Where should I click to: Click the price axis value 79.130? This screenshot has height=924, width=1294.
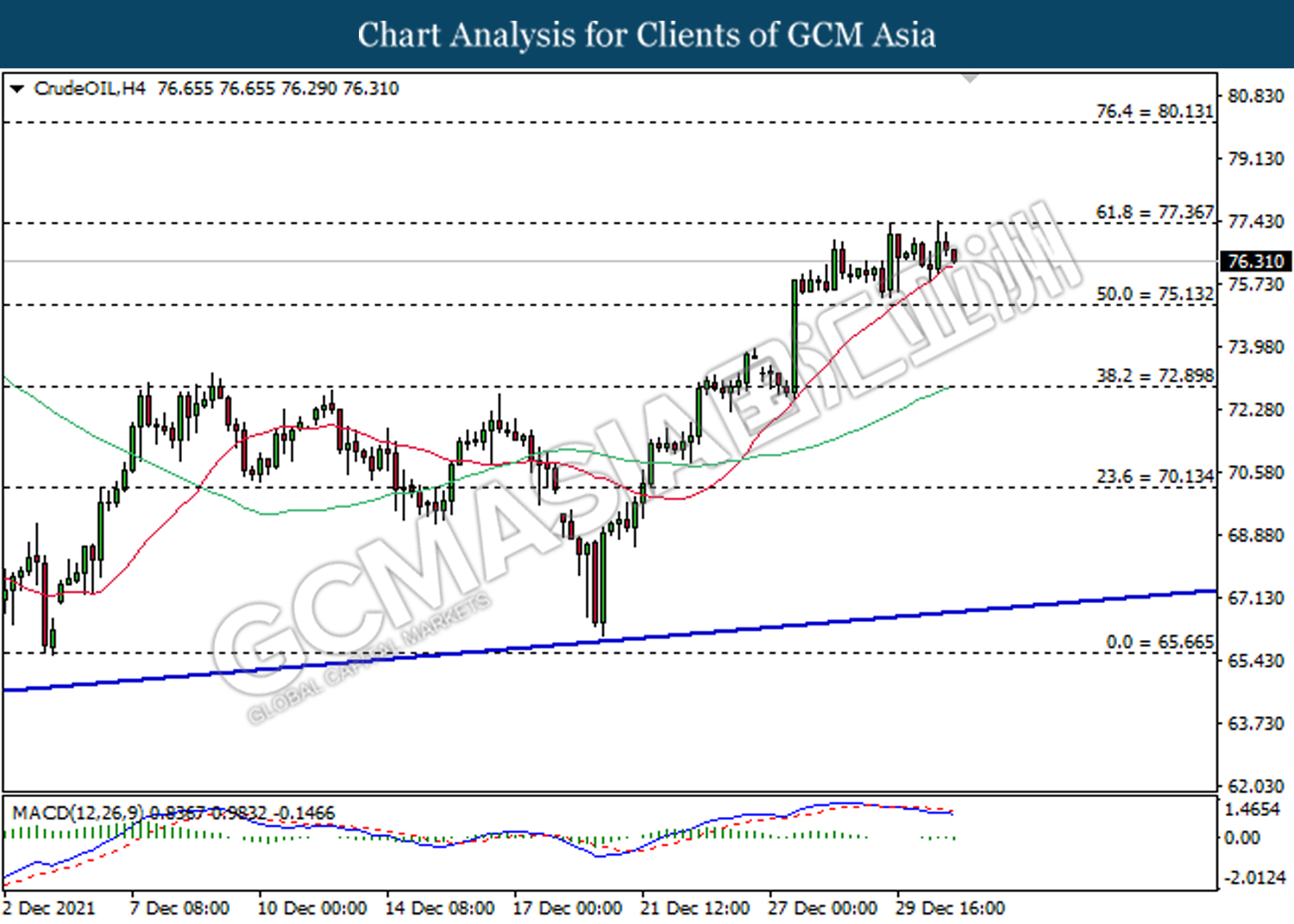pos(1256,159)
